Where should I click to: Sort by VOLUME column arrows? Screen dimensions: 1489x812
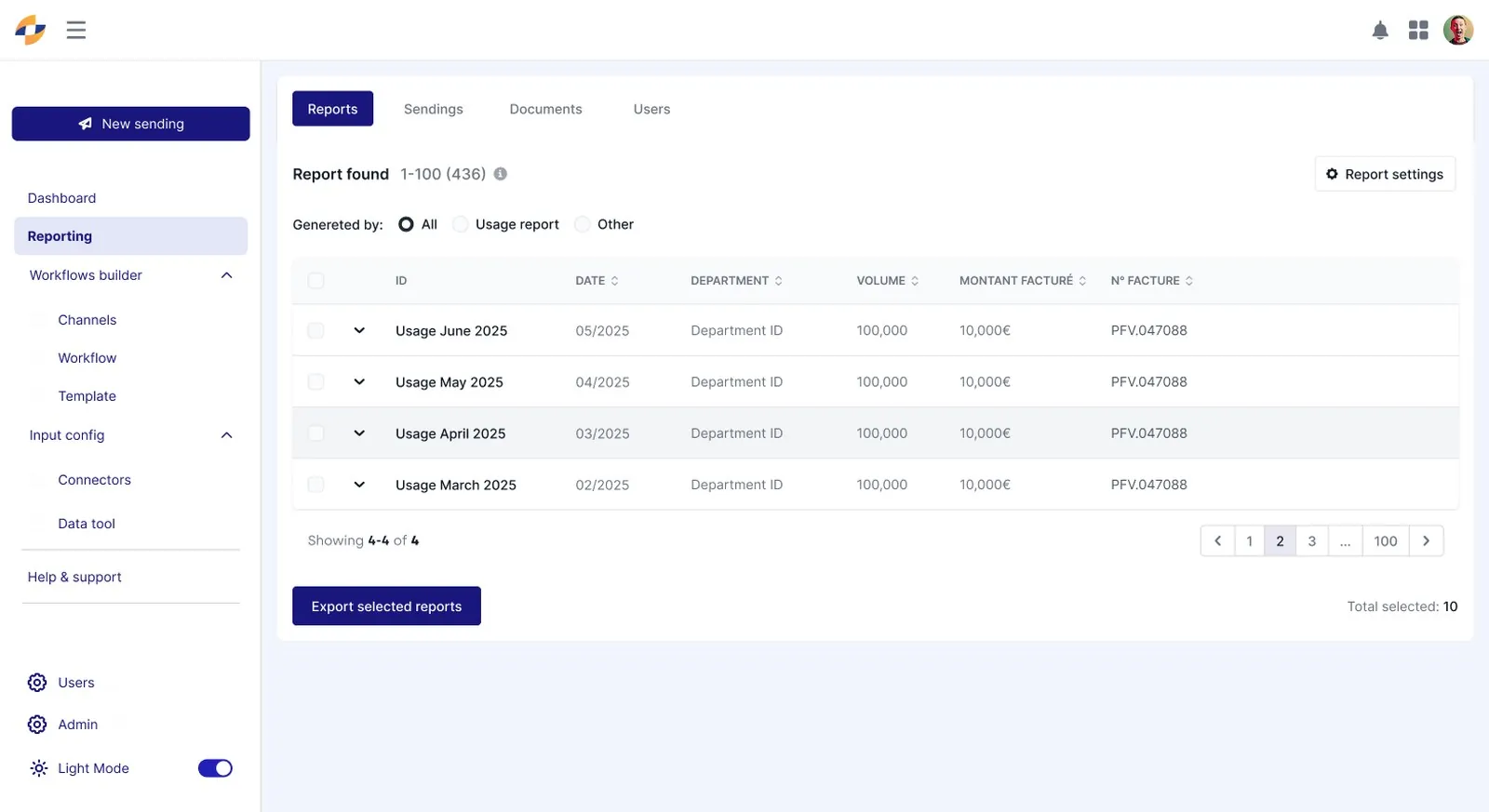(x=915, y=281)
